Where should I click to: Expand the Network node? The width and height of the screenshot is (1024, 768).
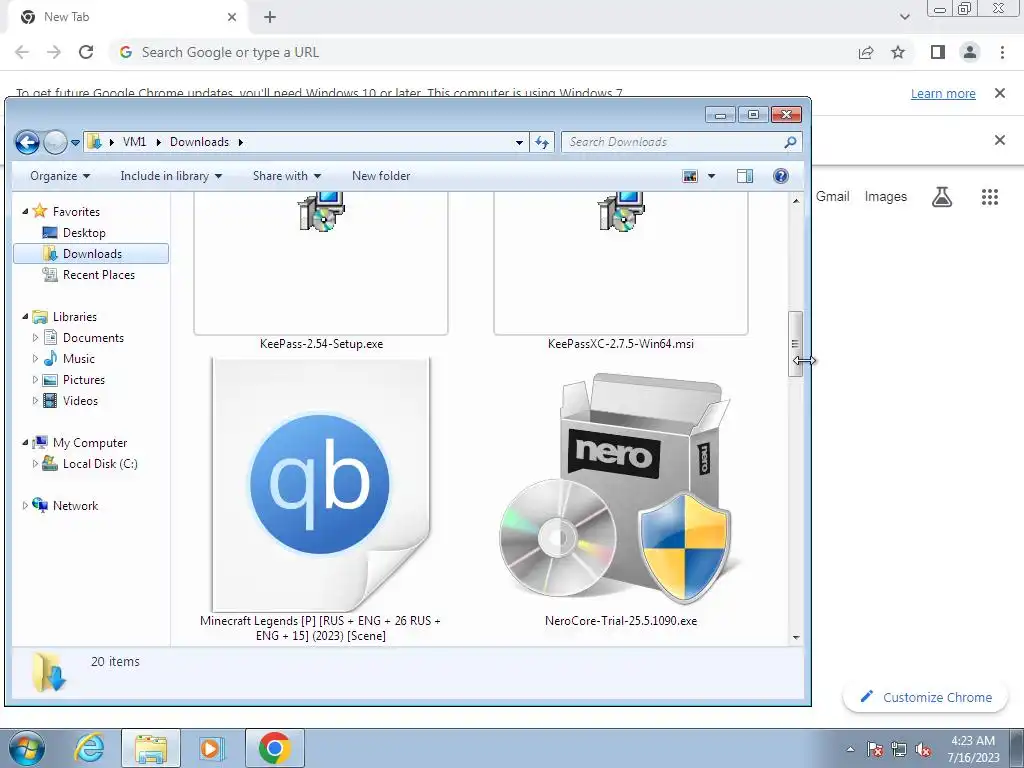coord(25,505)
